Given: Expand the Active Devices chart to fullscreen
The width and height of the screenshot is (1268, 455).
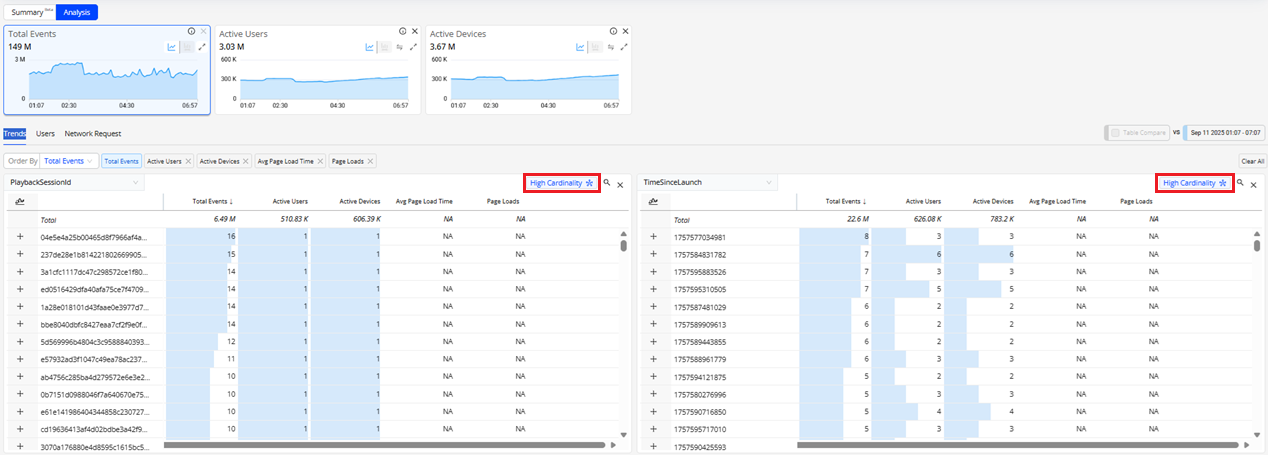Looking at the screenshot, I should coord(623,47).
